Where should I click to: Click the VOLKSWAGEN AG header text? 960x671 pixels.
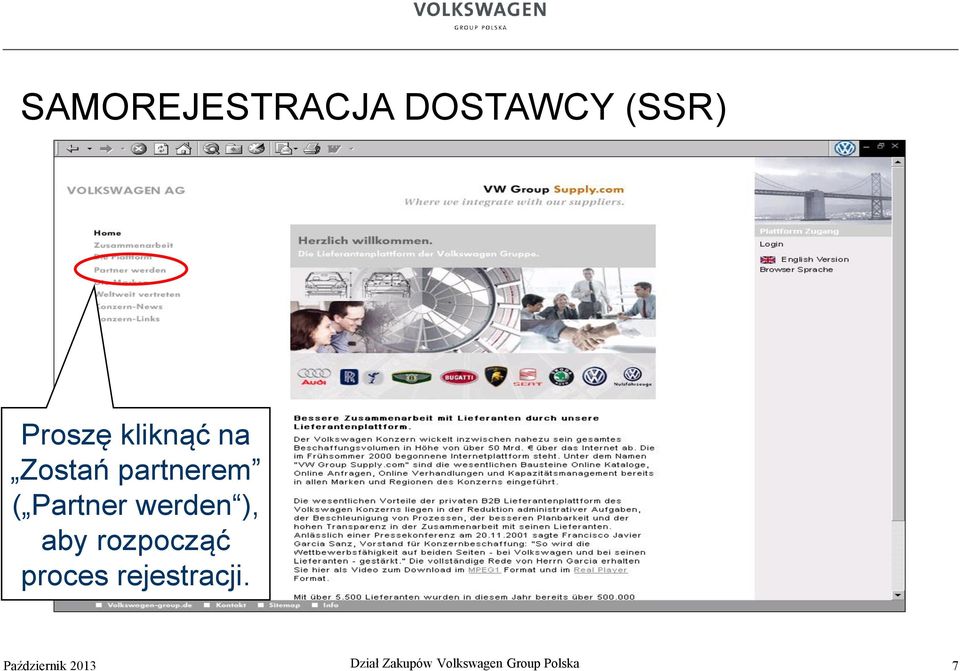[126, 190]
